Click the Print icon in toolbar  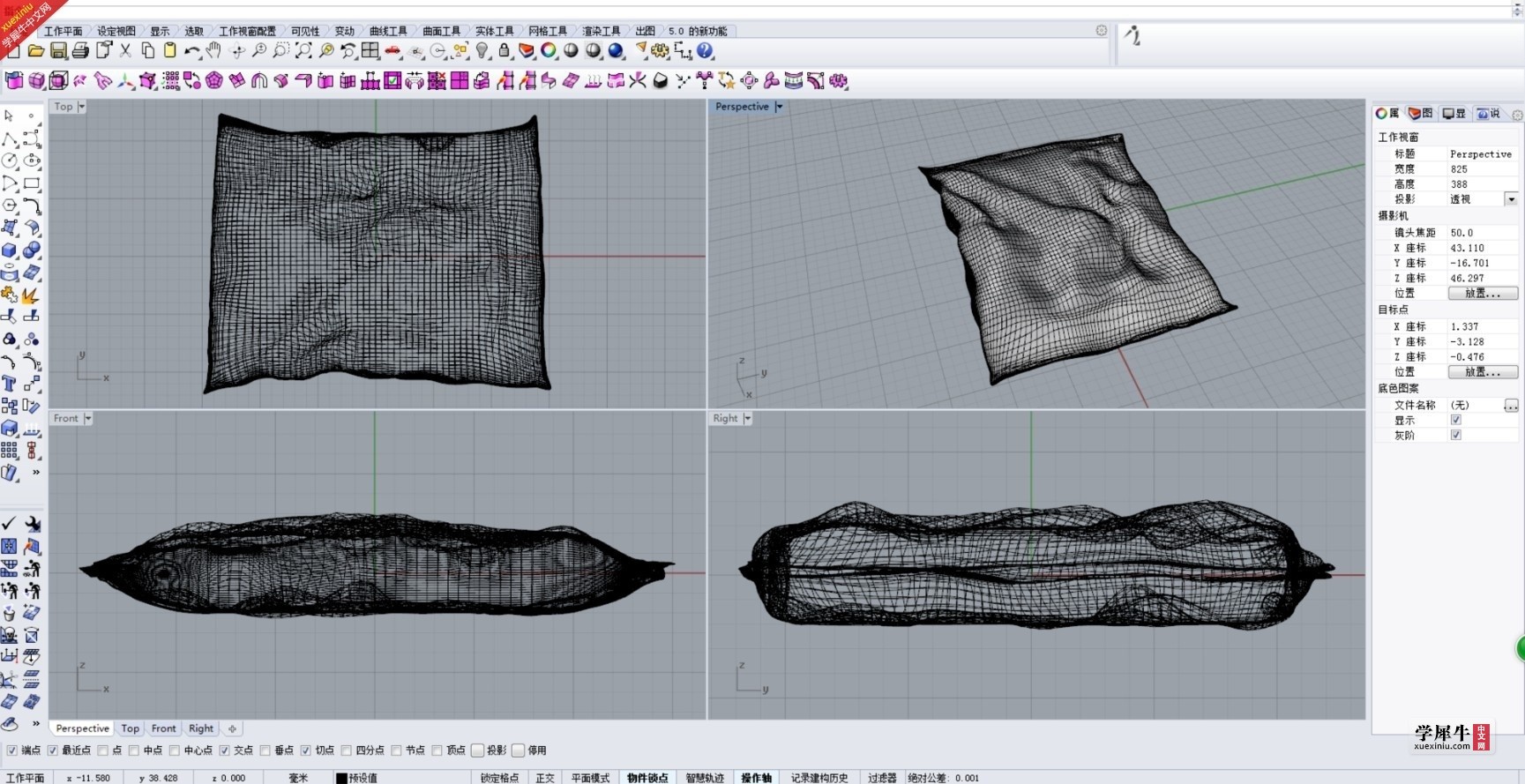80,51
